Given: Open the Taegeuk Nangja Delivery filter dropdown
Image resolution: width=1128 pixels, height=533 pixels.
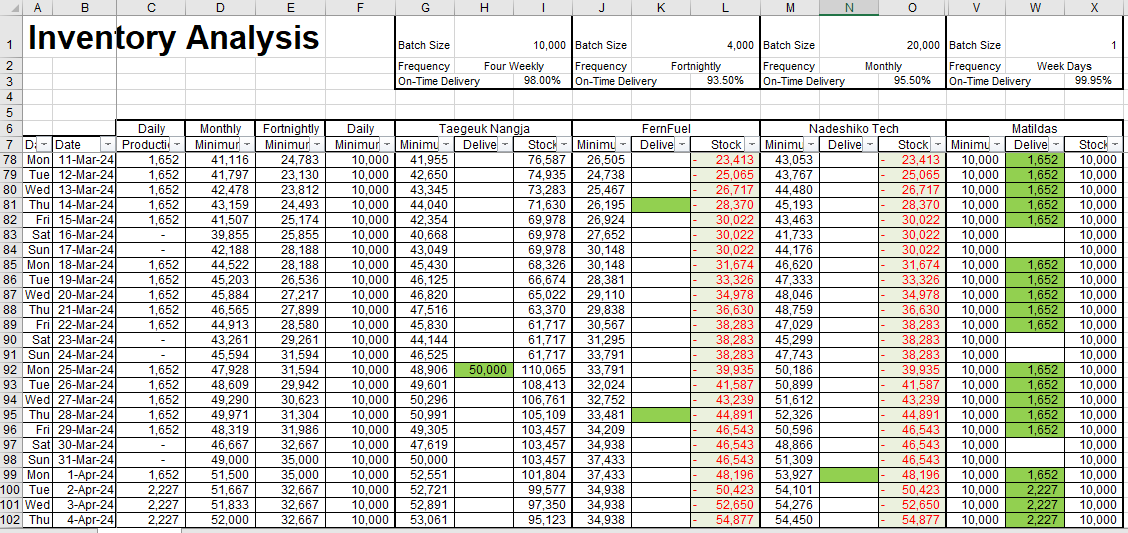Looking at the screenshot, I should pos(504,145).
